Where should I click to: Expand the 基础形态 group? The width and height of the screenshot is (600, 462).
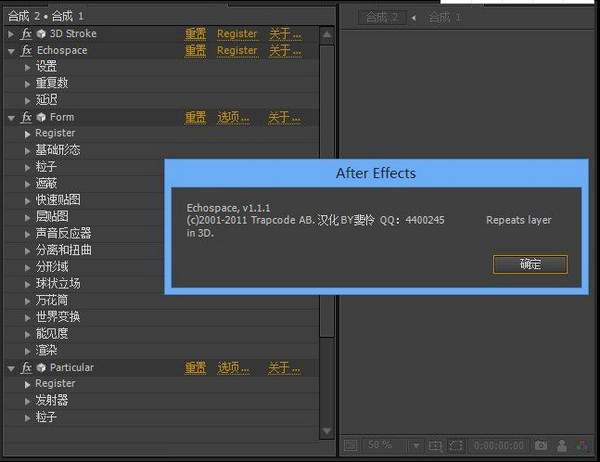click(28, 151)
